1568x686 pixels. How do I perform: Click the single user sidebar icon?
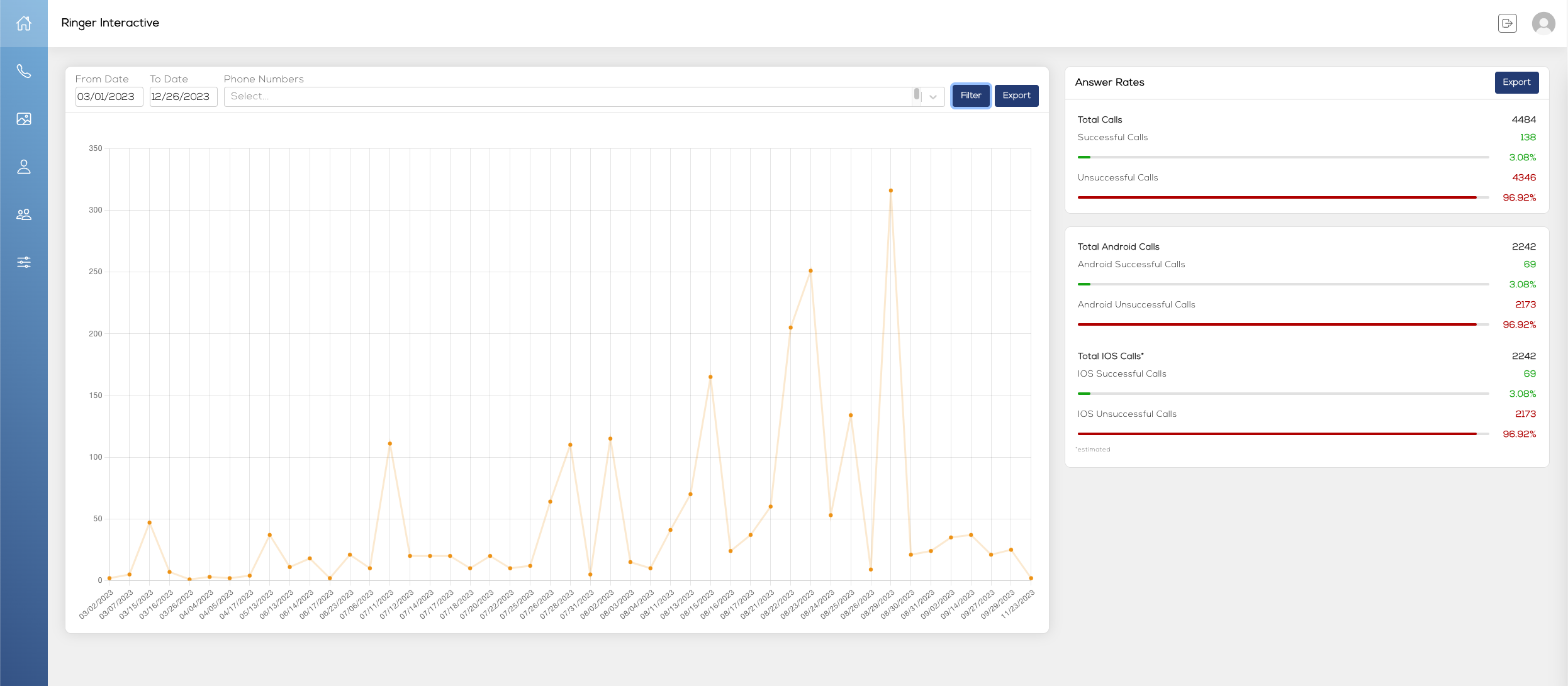pos(24,167)
